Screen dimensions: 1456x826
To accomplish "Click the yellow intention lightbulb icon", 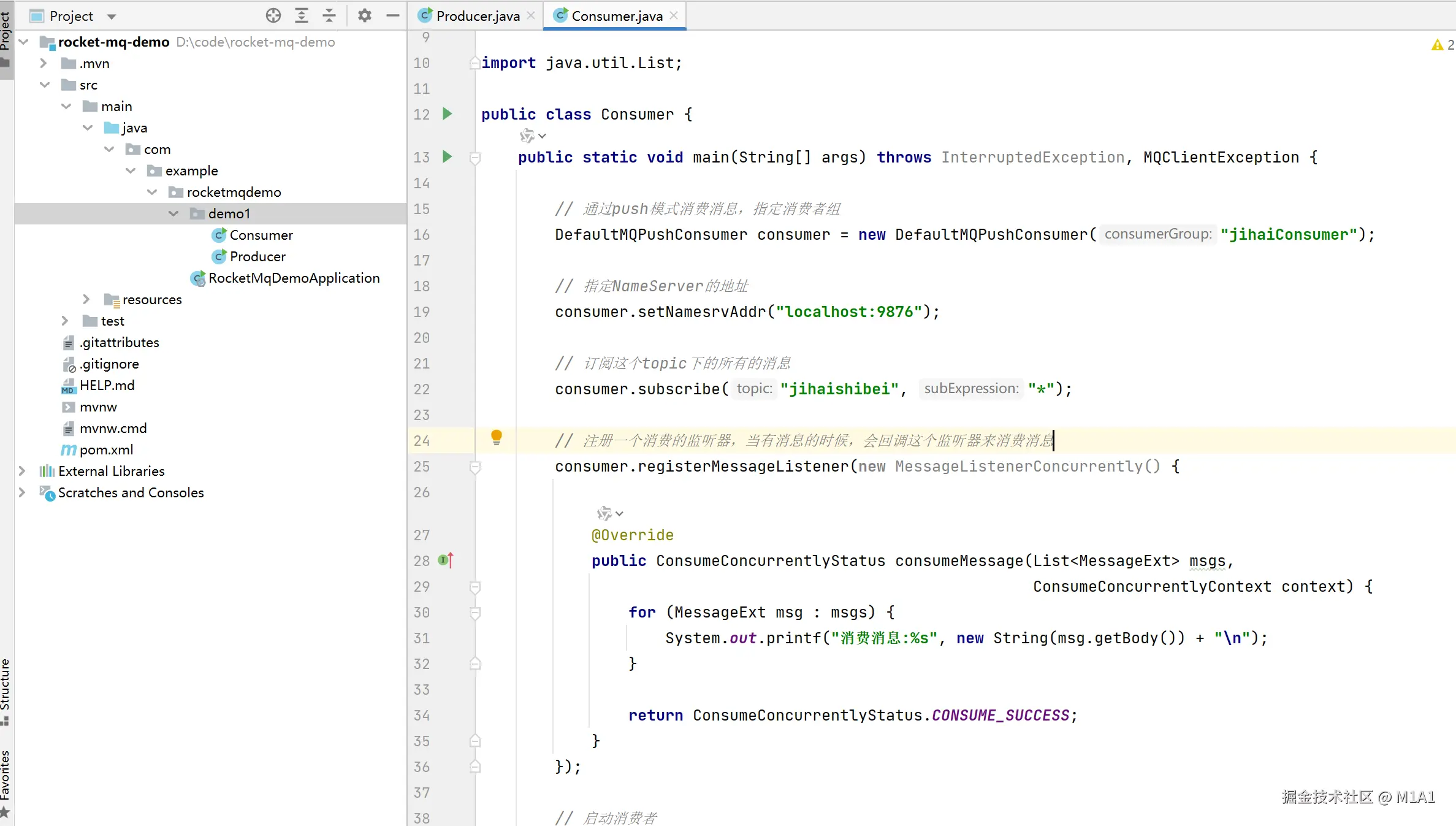I will point(497,437).
